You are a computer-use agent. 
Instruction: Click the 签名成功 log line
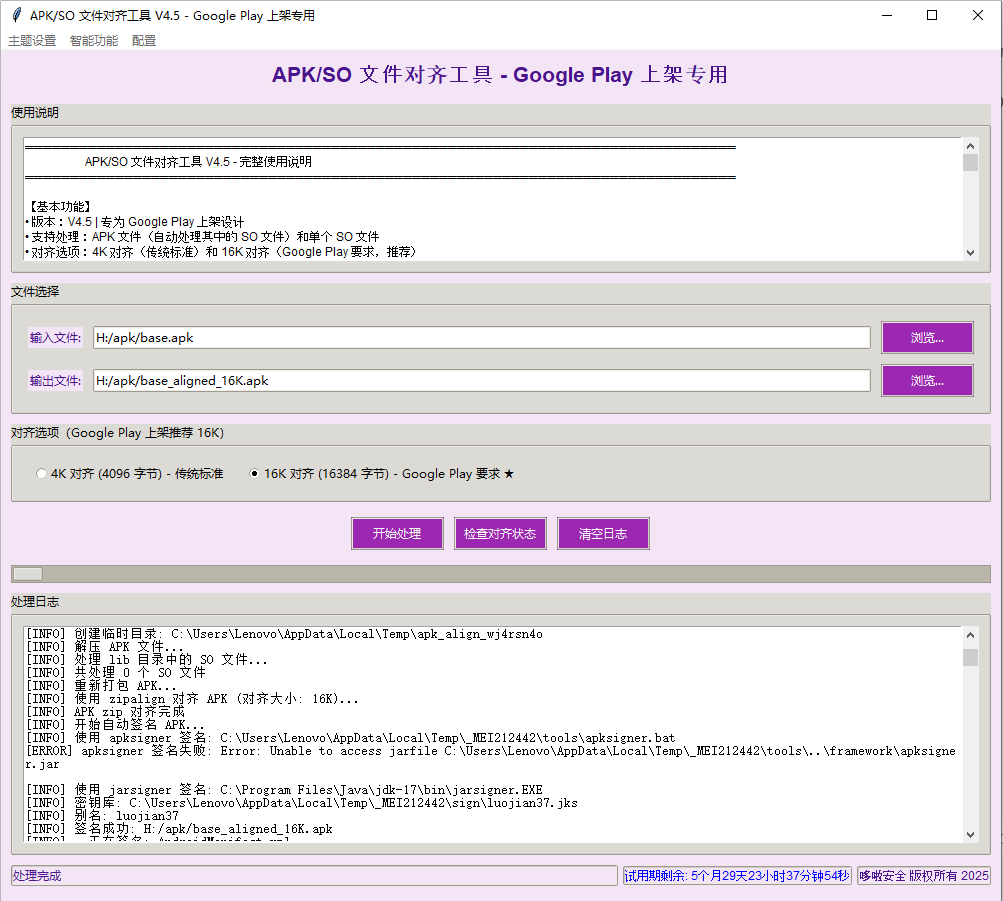(179, 829)
